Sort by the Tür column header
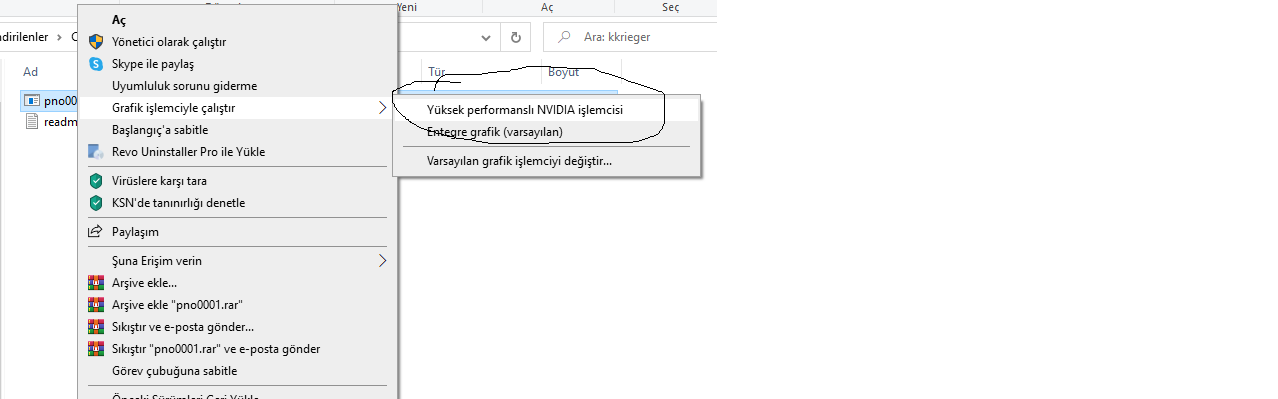 (x=436, y=72)
